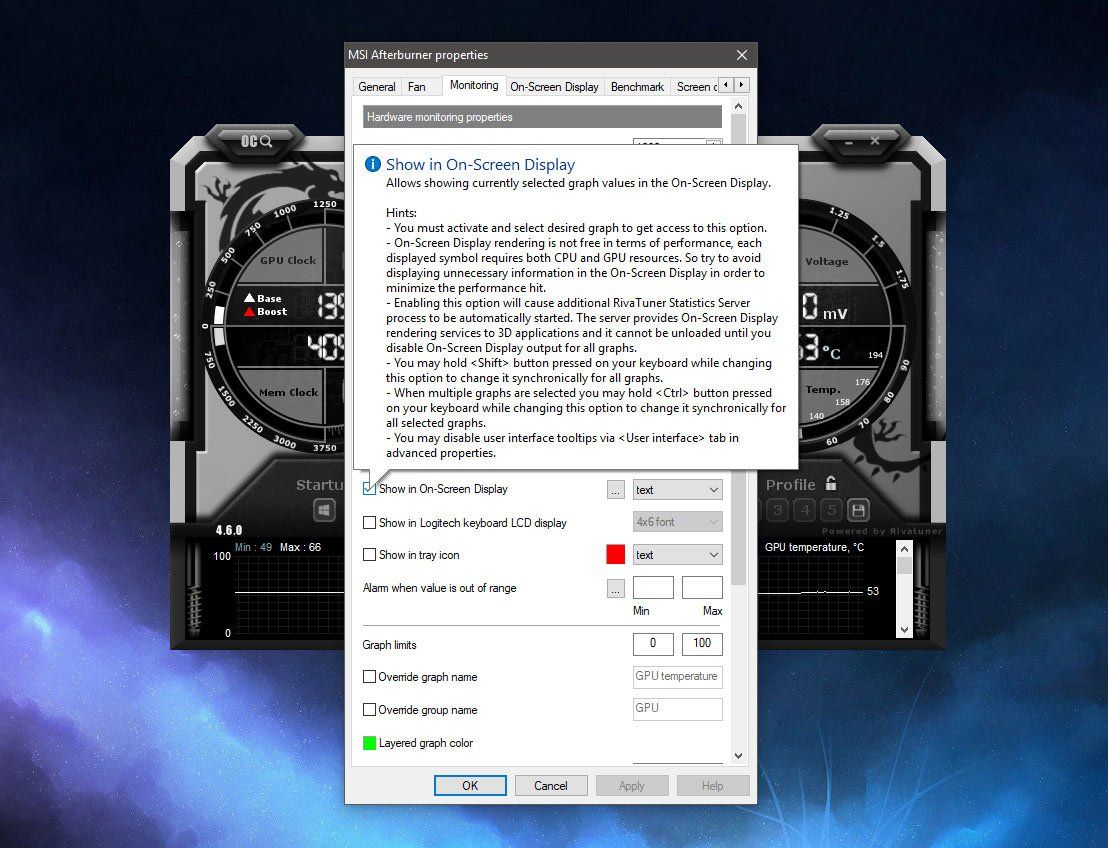The height and width of the screenshot is (848, 1108).
Task: Click the alarm Min value field
Action: (653, 587)
